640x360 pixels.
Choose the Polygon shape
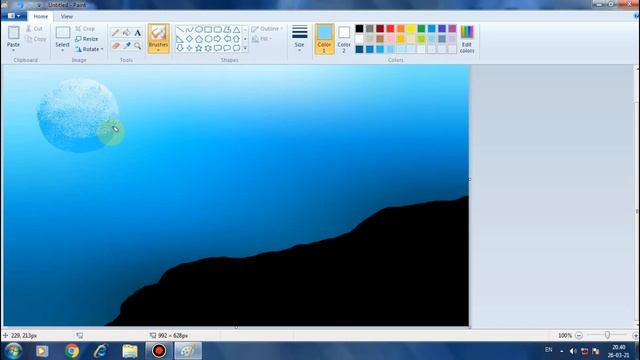[x=227, y=30]
